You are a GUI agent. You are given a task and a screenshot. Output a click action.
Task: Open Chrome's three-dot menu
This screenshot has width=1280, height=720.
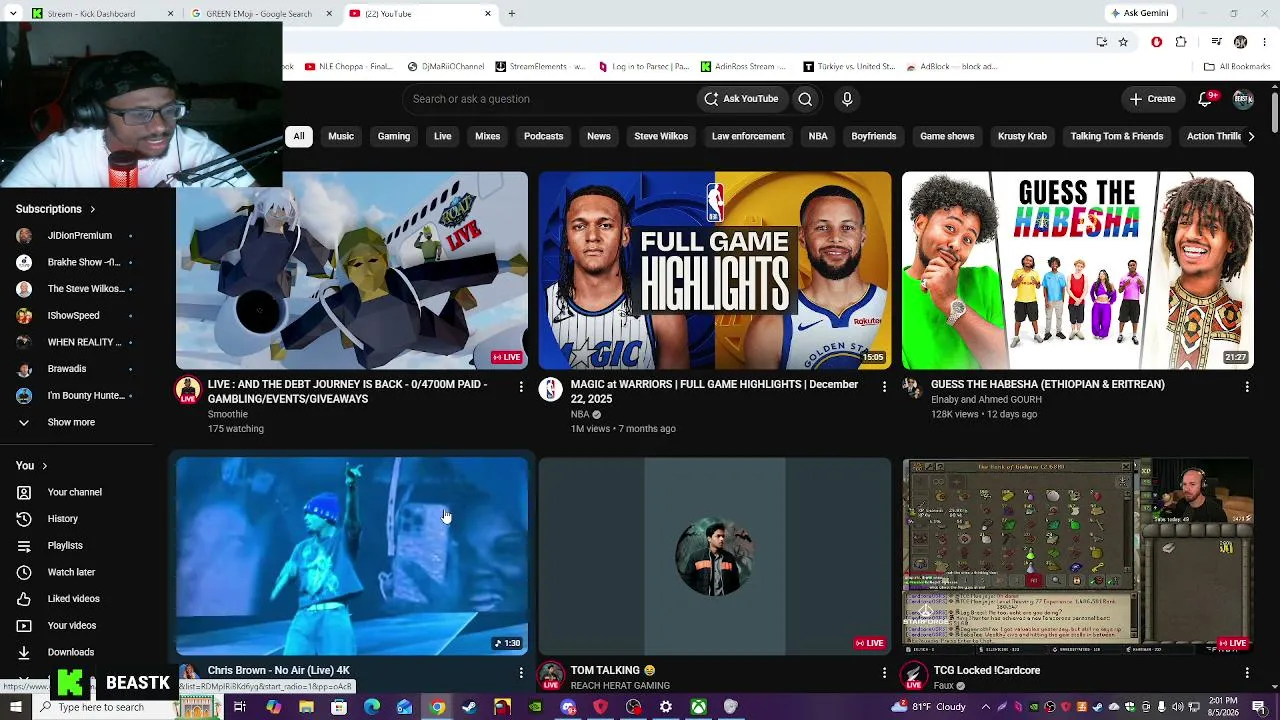coord(1265,42)
